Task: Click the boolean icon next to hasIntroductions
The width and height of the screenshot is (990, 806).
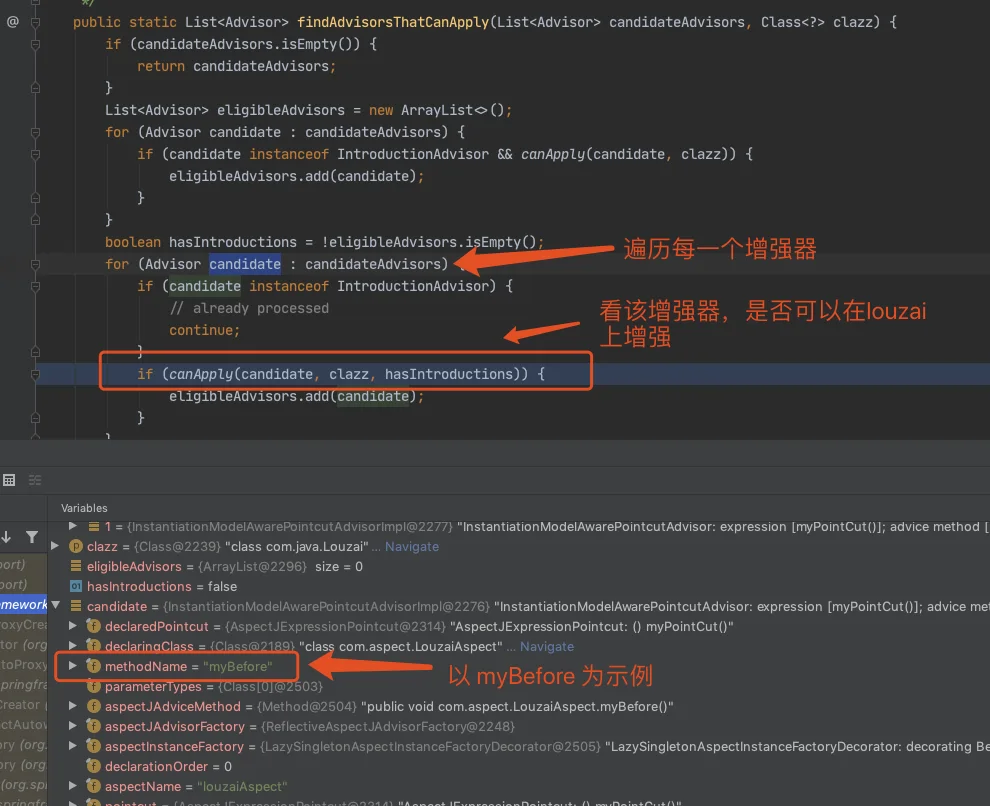Action: [76, 586]
